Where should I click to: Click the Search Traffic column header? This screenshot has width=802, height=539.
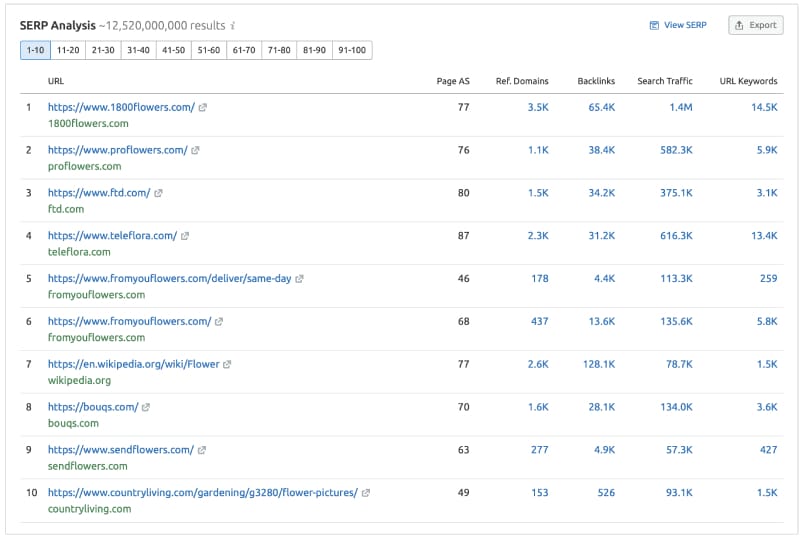[665, 81]
